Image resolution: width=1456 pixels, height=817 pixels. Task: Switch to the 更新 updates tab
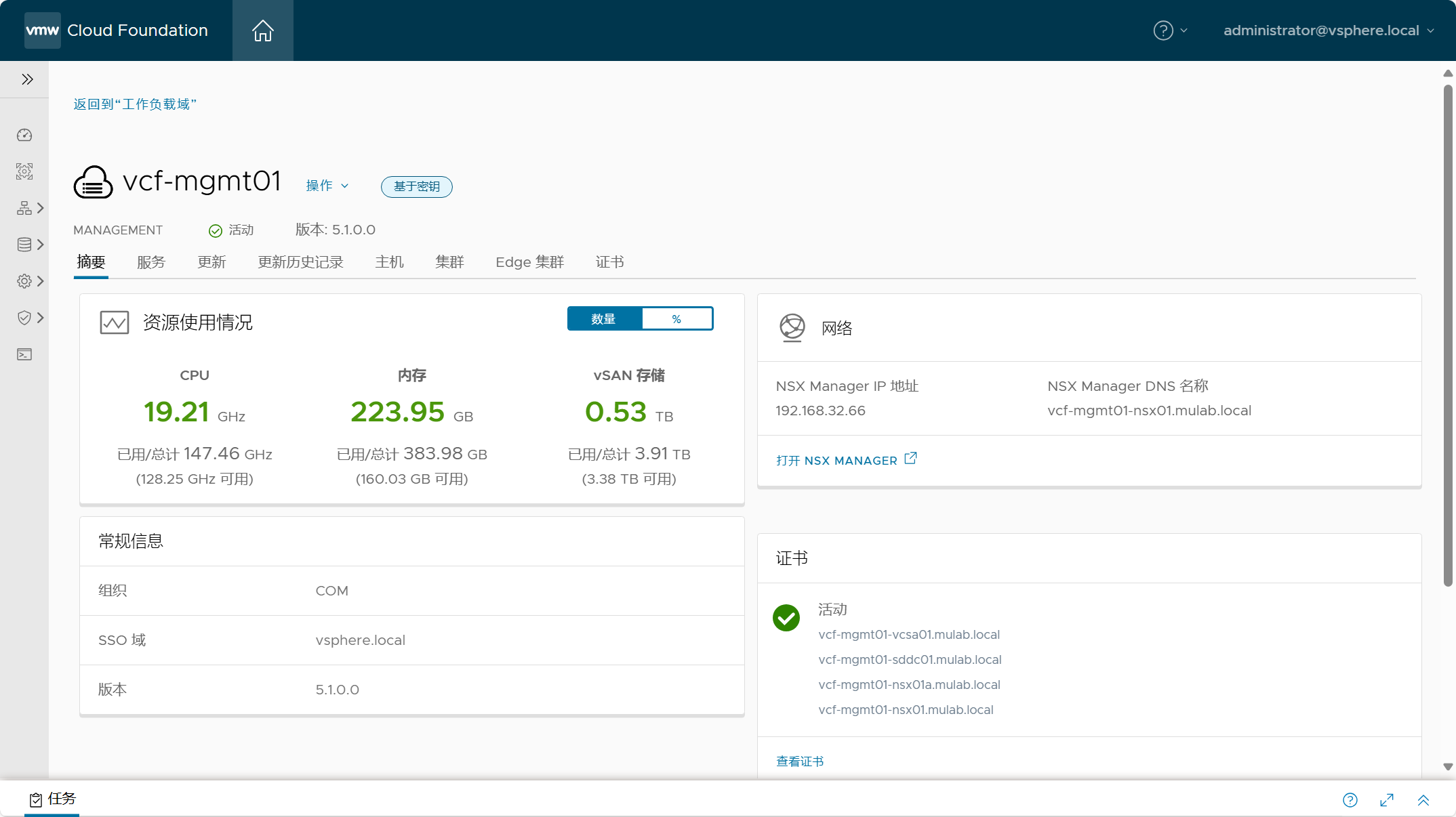pyautogui.click(x=211, y=262)
